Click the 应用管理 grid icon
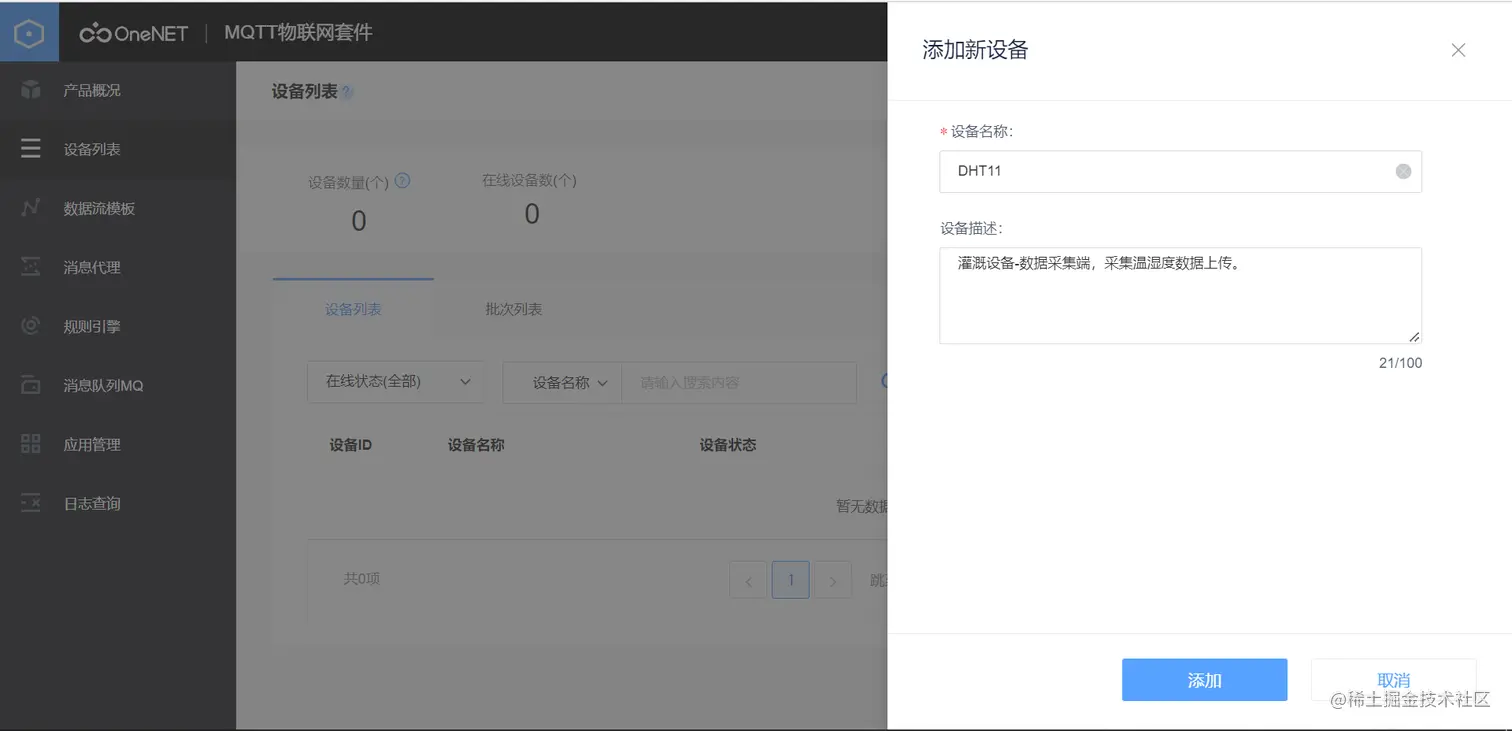 click(x=31, y=444)
